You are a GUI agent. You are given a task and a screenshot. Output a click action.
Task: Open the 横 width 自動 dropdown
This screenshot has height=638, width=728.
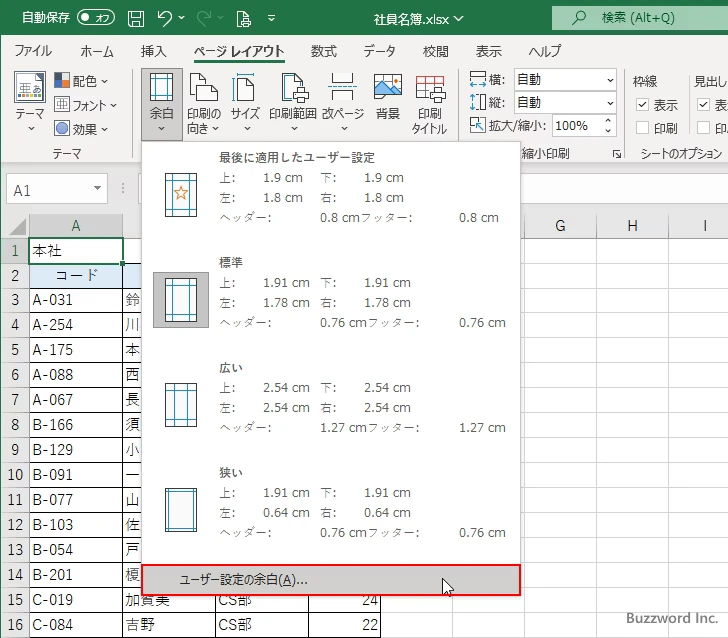[x=565, y=80]
